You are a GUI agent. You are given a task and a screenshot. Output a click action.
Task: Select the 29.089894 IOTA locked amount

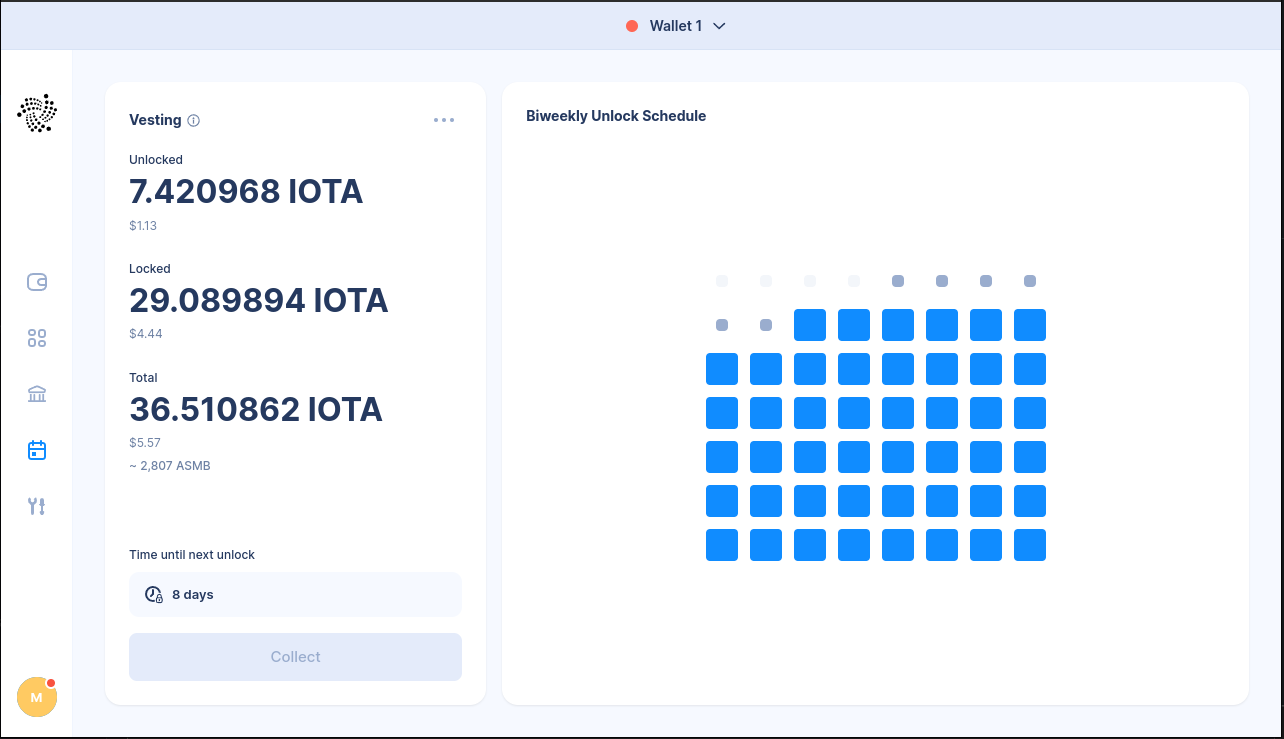click(259, 300)
